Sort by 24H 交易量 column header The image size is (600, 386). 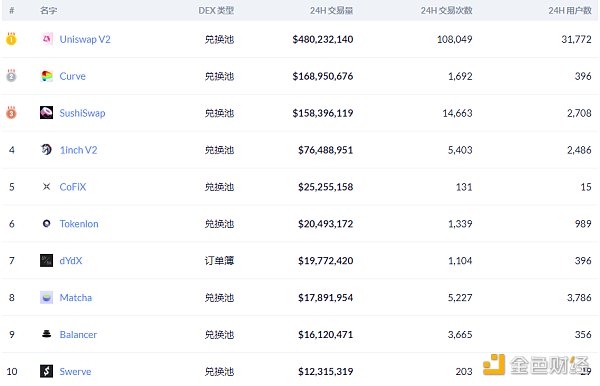coord(331,11)
